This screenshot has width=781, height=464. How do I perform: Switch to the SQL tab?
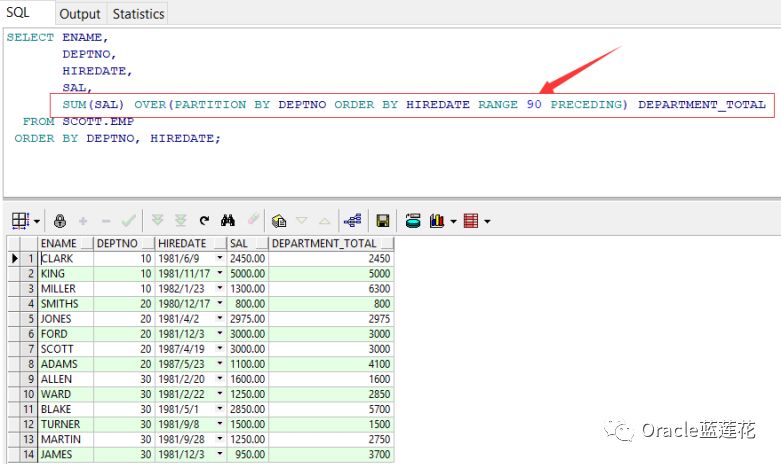[18, 12]
